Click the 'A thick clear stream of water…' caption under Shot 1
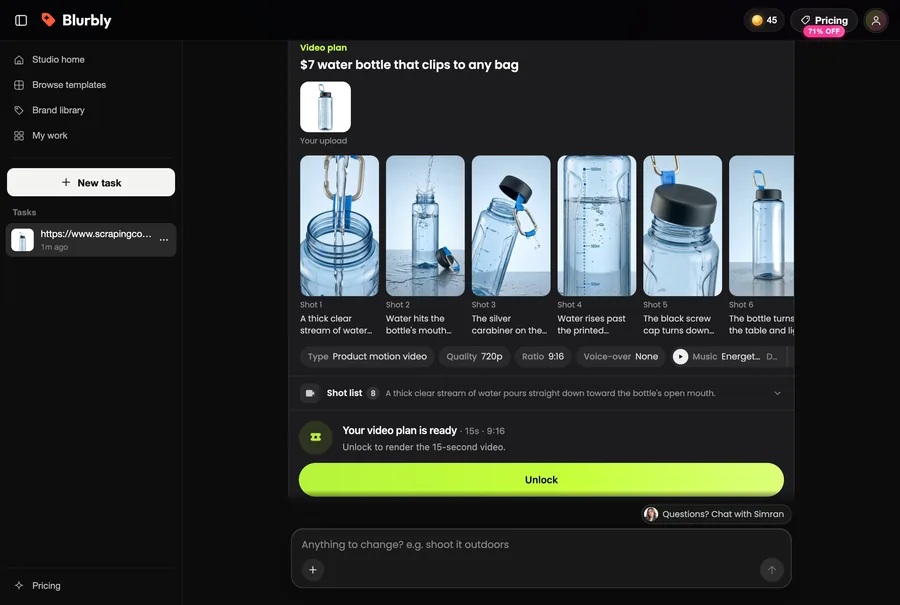The width and height of the screenshot is (900, 605). click(x=336, y=324)
